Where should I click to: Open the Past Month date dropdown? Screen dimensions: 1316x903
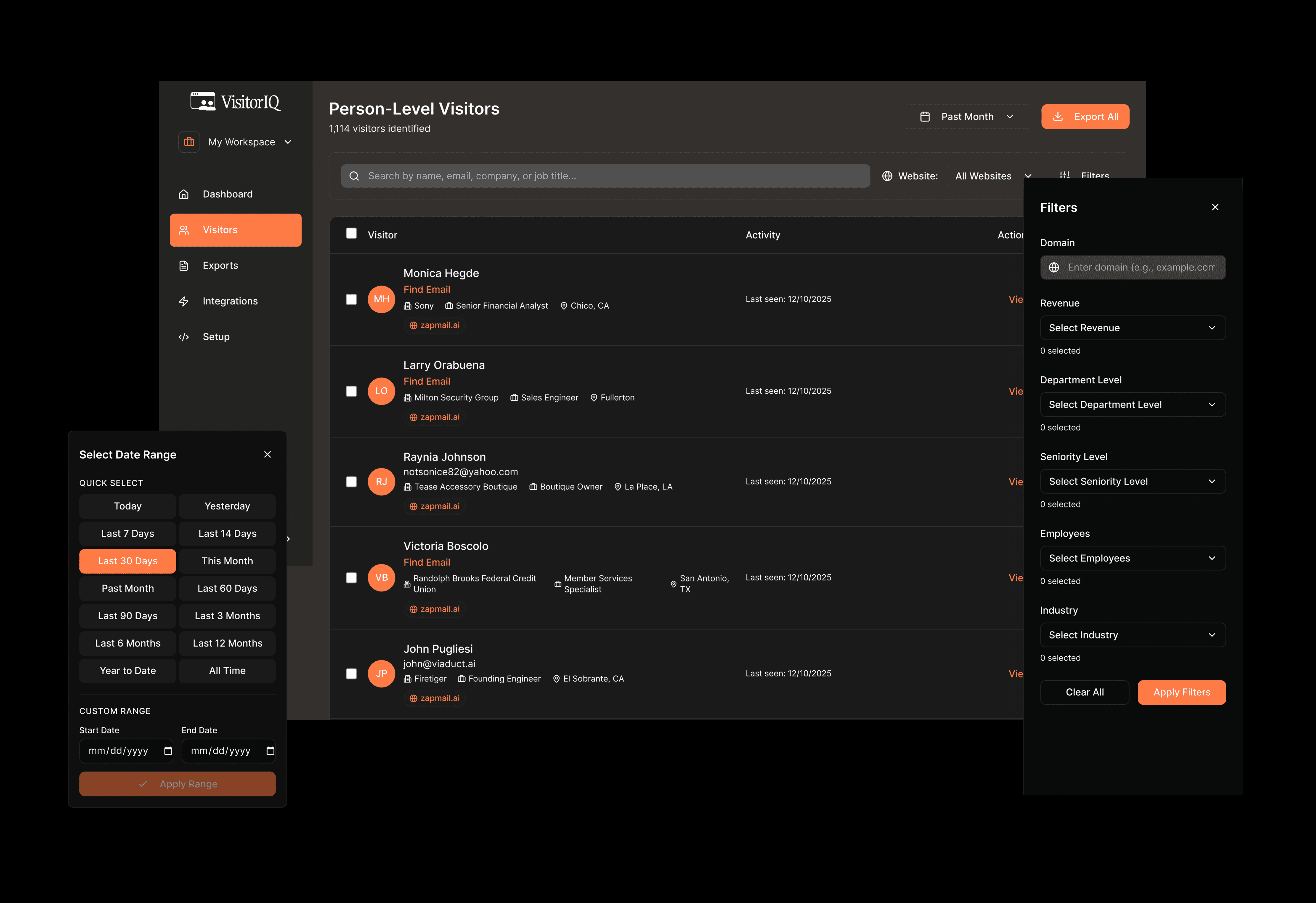pyautogui.click(x=967, y=117)
